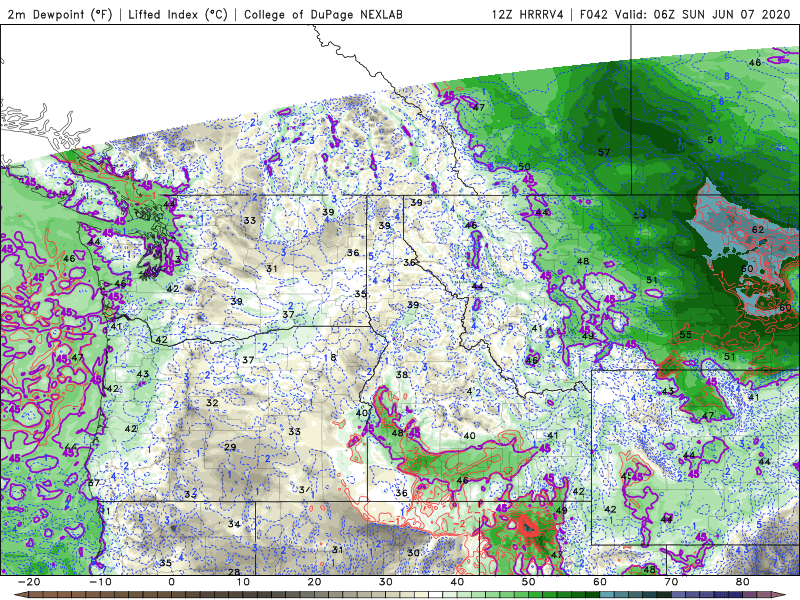Viewport: 800px width, 600px height.
Task: Click the "2m Dewpoint (°F)" title text
Action: tap(60, 14)
